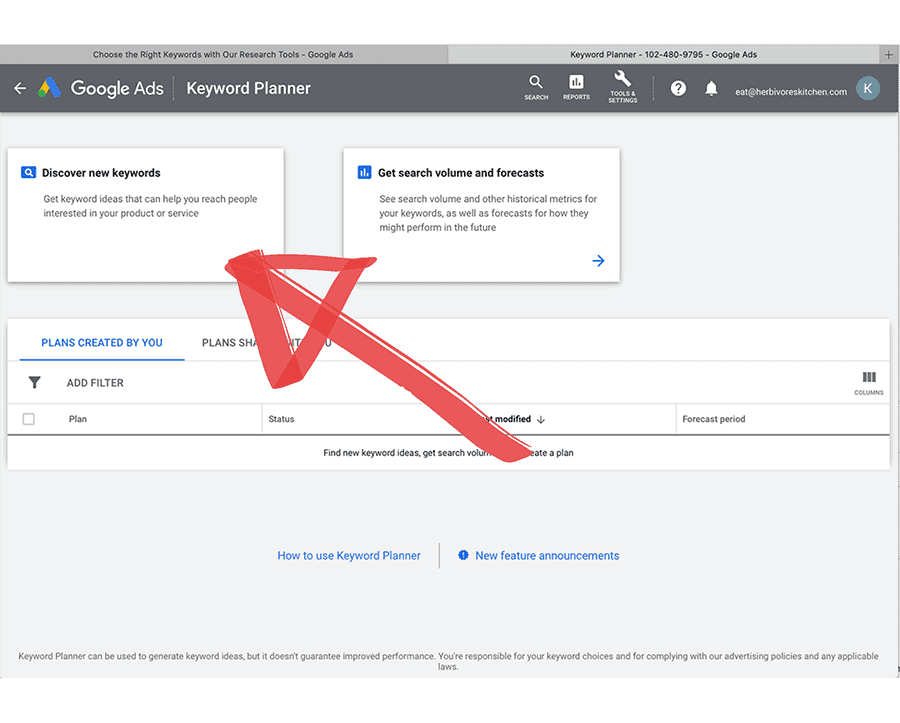Click the Status column header
This screenshot has width=900, height=723.
point(281,419)
